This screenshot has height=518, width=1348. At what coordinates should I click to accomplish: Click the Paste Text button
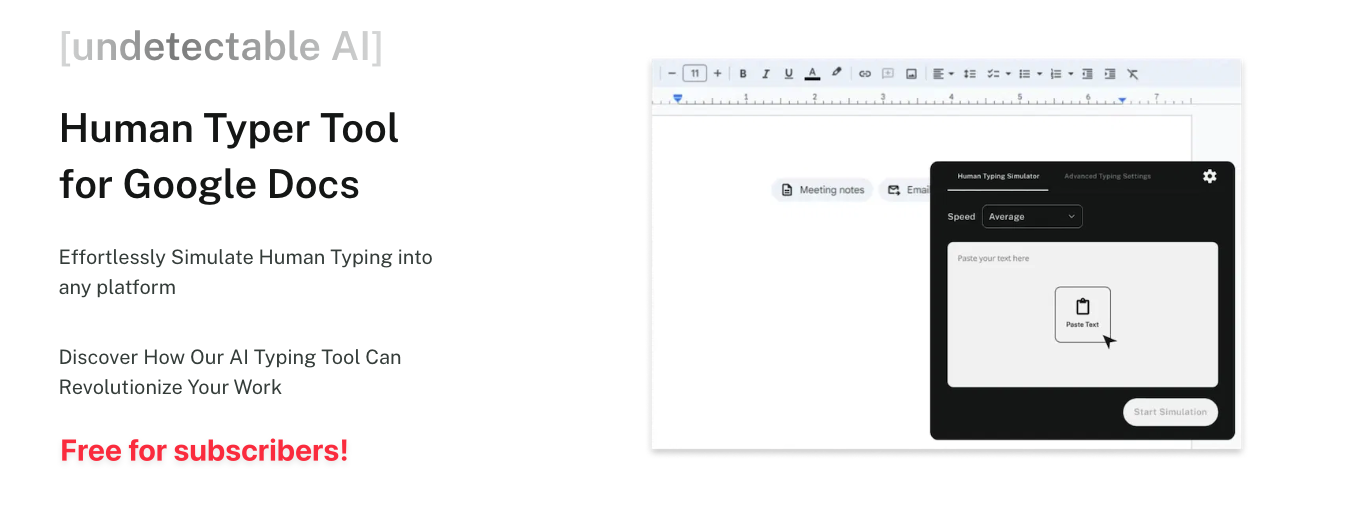[1082, 314]
